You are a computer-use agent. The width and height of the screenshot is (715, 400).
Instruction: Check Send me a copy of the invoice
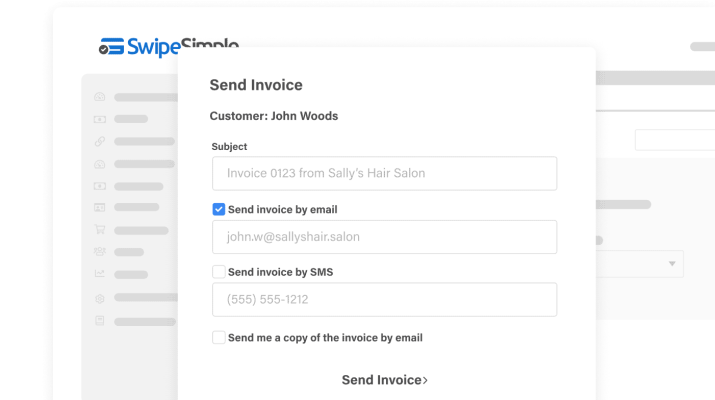[219, 338]
